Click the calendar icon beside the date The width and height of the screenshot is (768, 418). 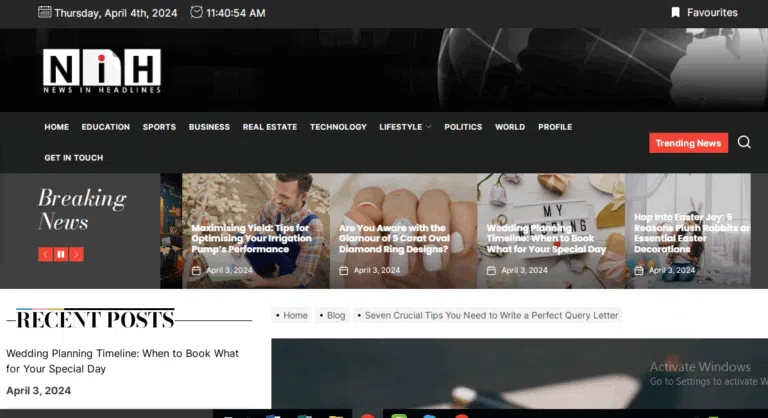pyautogui.click(x=45, y=12)
